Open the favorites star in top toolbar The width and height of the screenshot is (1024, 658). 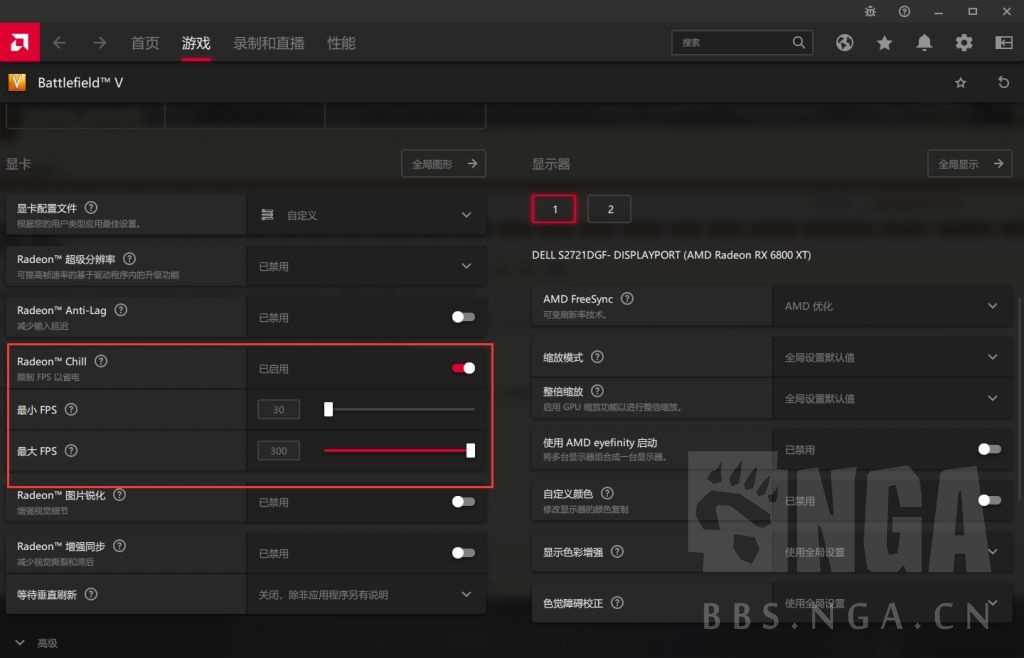pyautogui.click(x=884, y=43)
